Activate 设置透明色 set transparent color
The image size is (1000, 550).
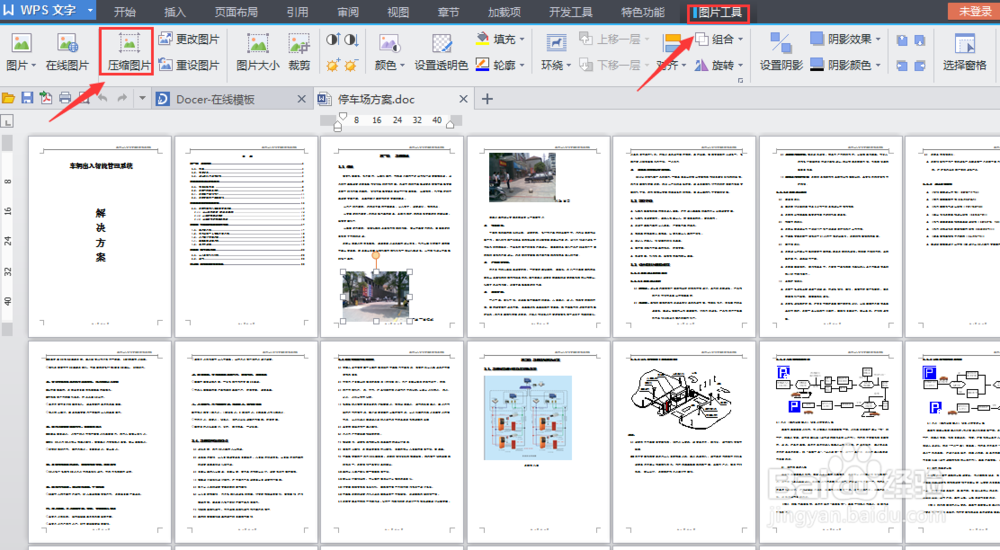[x=441, y=52]
